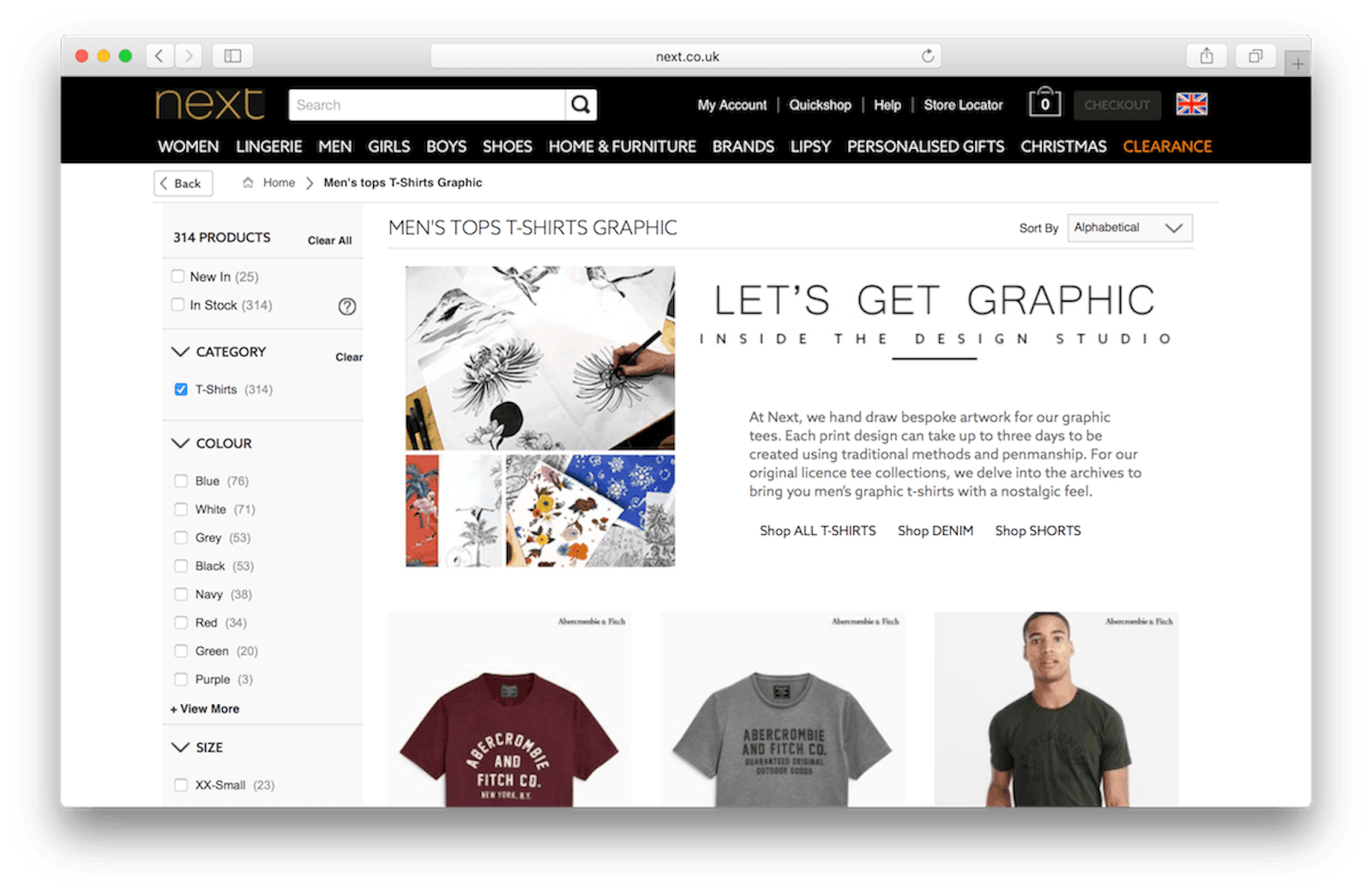Click the Shop DENIM link

tap(935, 531)
